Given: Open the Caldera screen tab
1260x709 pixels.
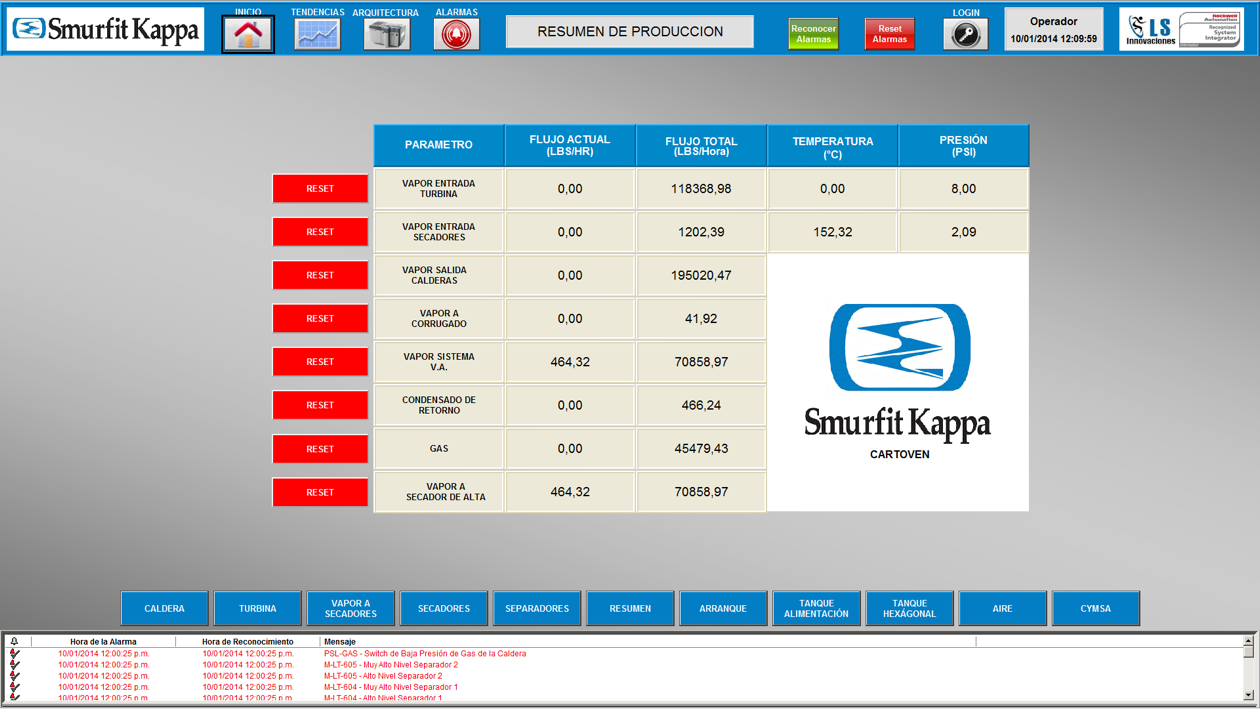Looking at the screenshot, I should [165, 608].
